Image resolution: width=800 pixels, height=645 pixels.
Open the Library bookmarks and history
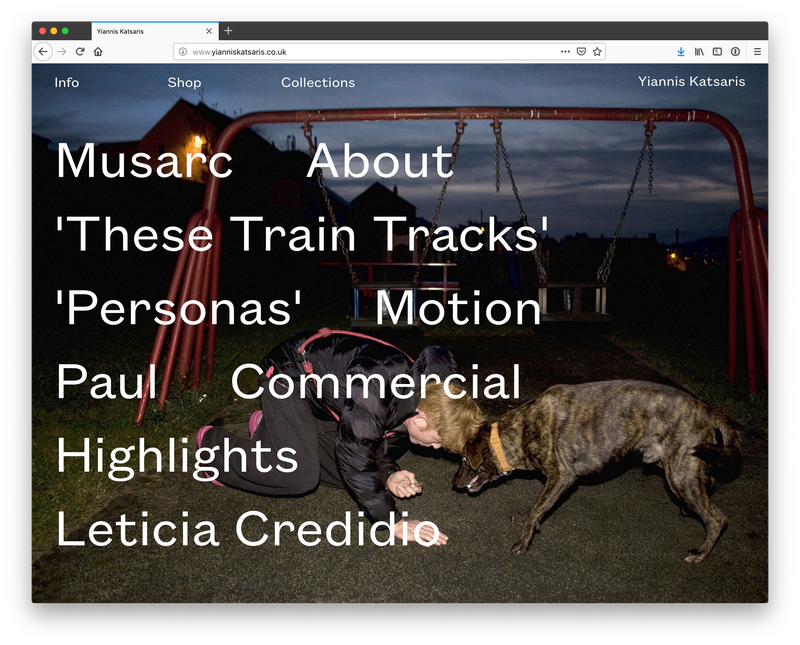699,52
